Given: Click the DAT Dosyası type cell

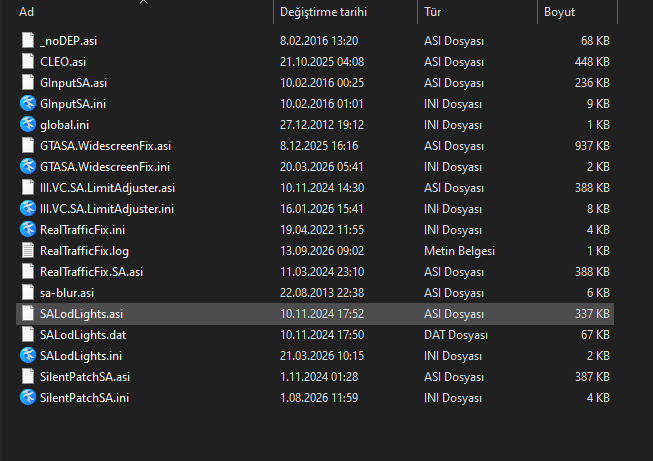Looking at the screenshot, I should click(x=456, y=335).
